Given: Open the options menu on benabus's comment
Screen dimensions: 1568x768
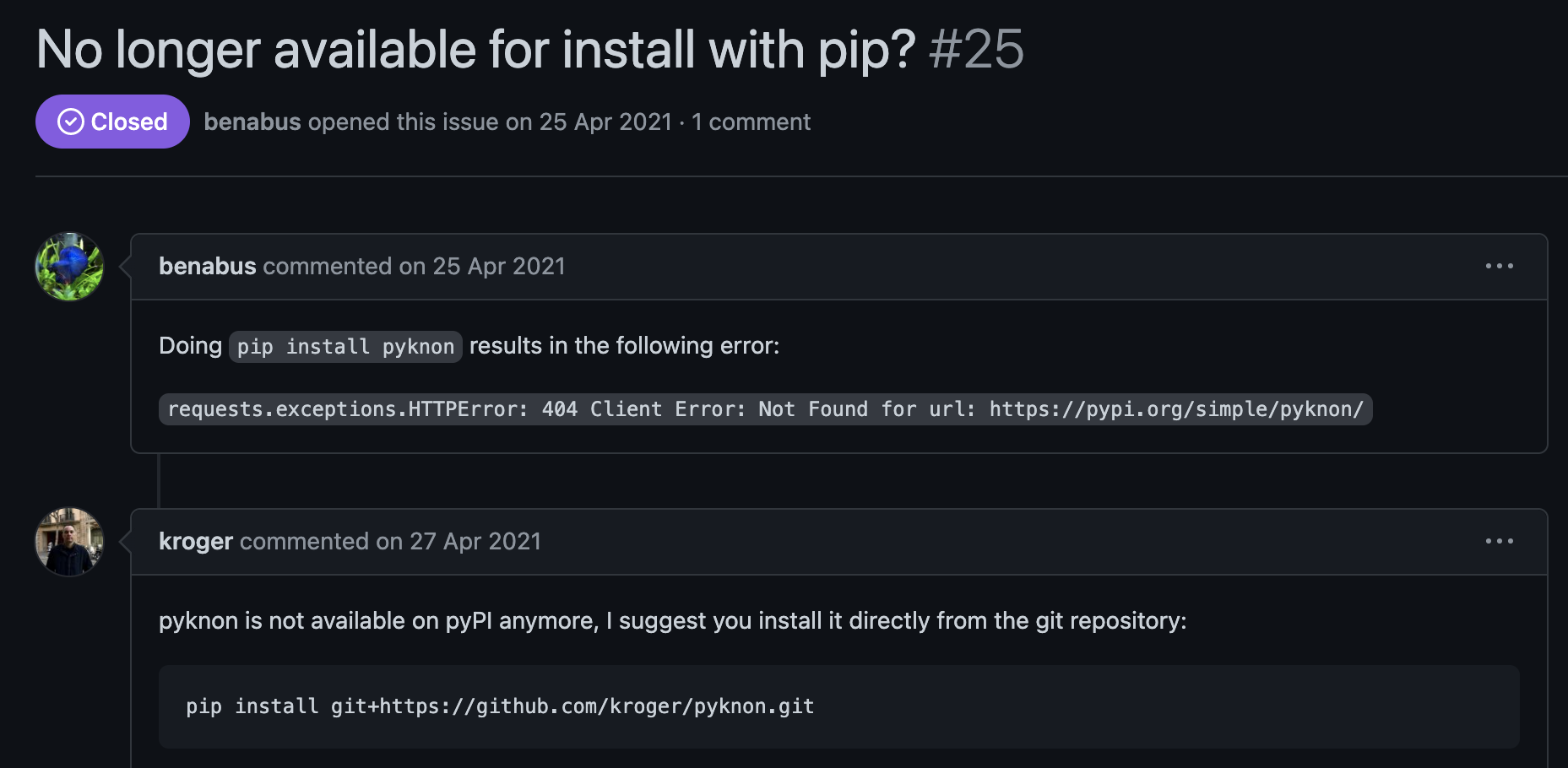Looking at the screenshot, I should pyautogui.click(x=1499, y=266).
